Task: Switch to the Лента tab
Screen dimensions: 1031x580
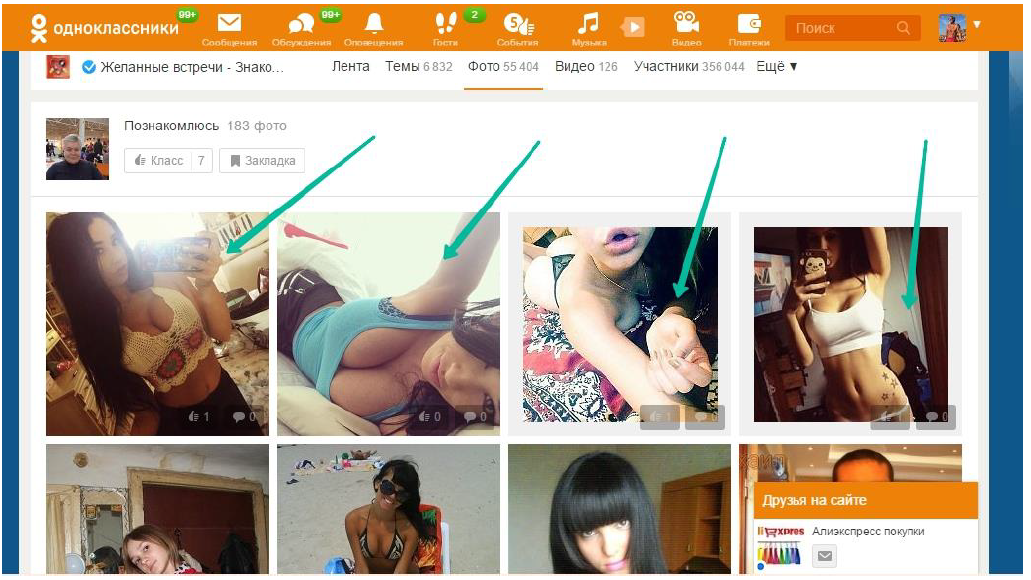Action: [x=350, y=67]
